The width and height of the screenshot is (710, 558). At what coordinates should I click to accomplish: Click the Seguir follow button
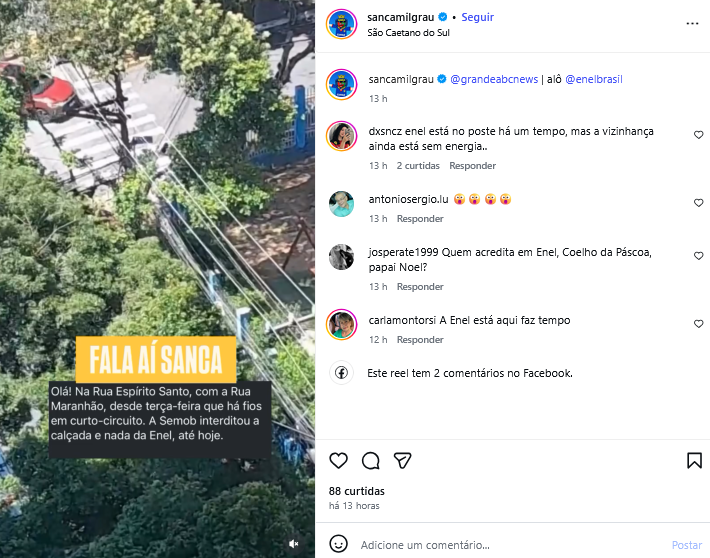pos(477,17)
